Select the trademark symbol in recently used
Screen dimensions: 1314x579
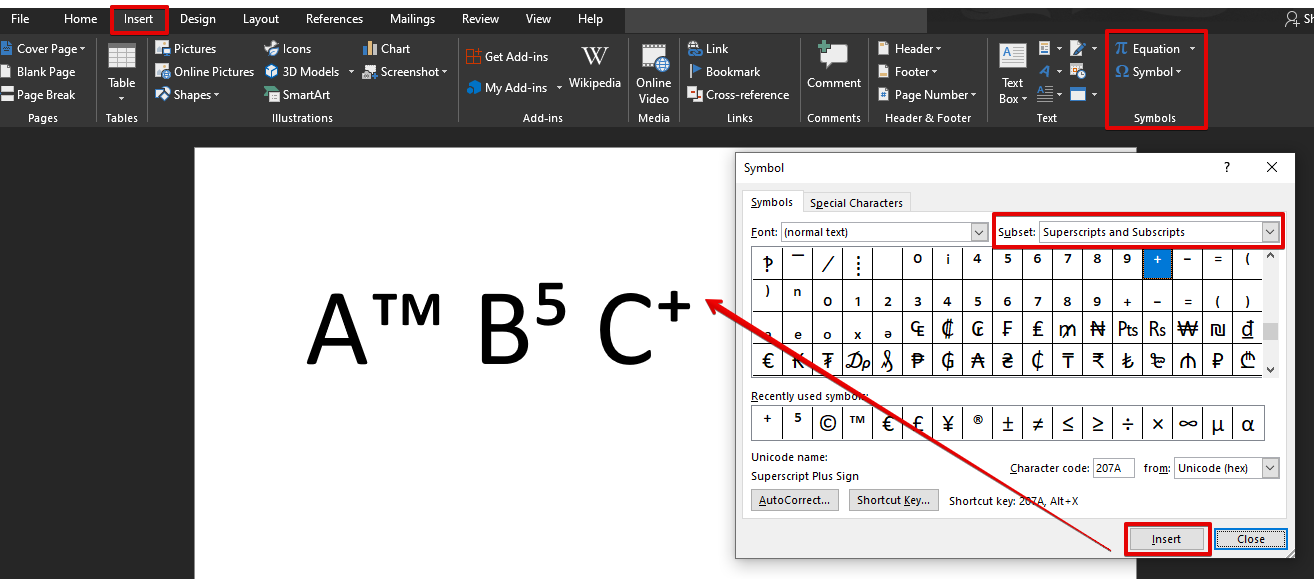[857, 423]
